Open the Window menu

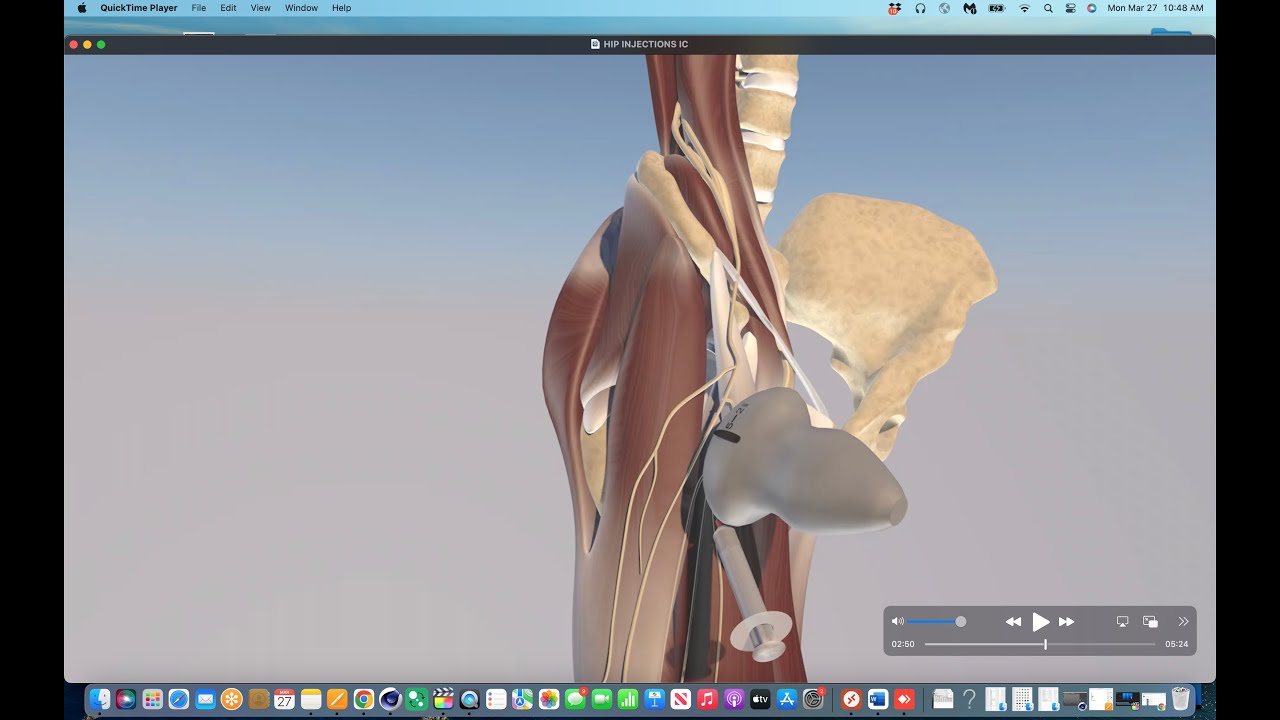(x=301, y=8)
